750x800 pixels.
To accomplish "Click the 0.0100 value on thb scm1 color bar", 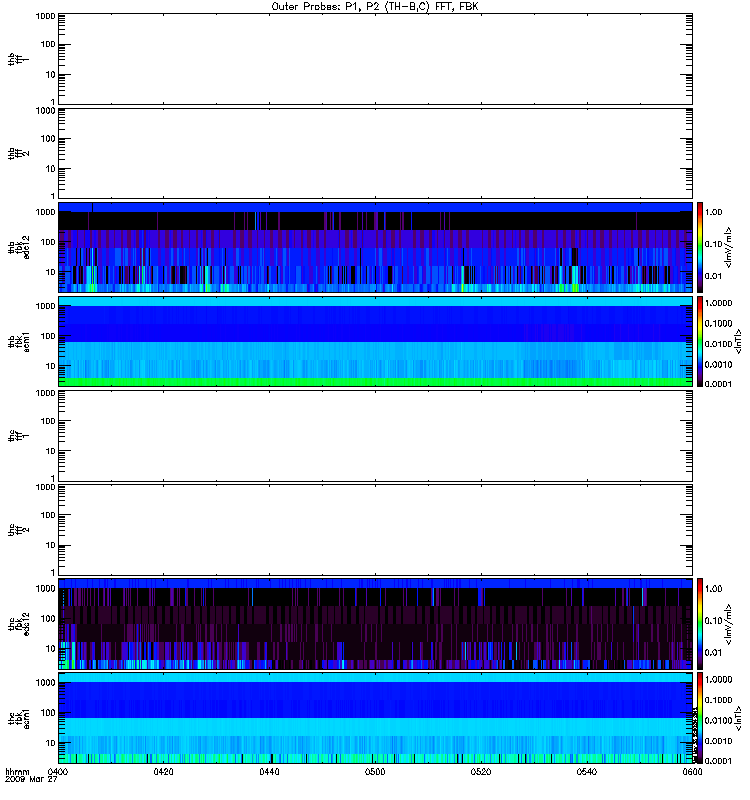I will (718, 344).
